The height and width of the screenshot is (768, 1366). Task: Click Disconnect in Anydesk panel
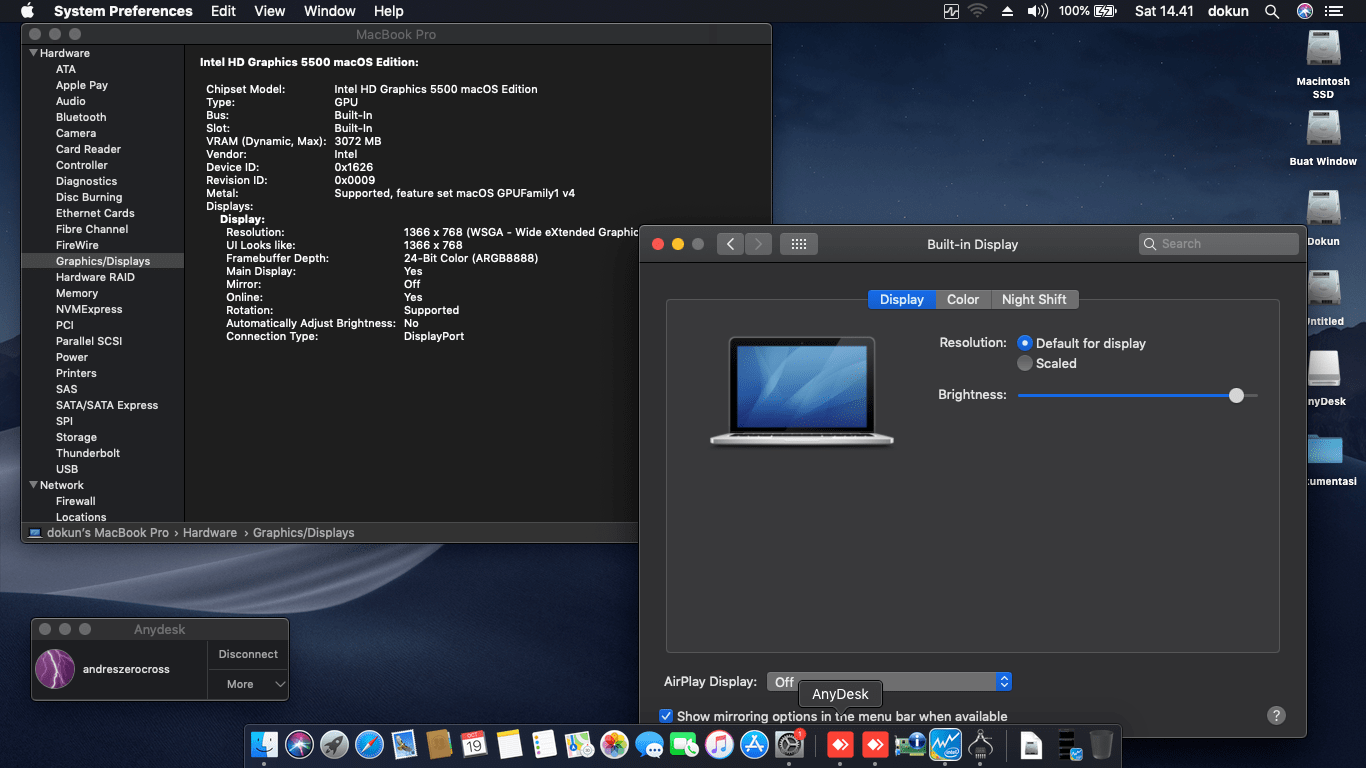[248, 654]
